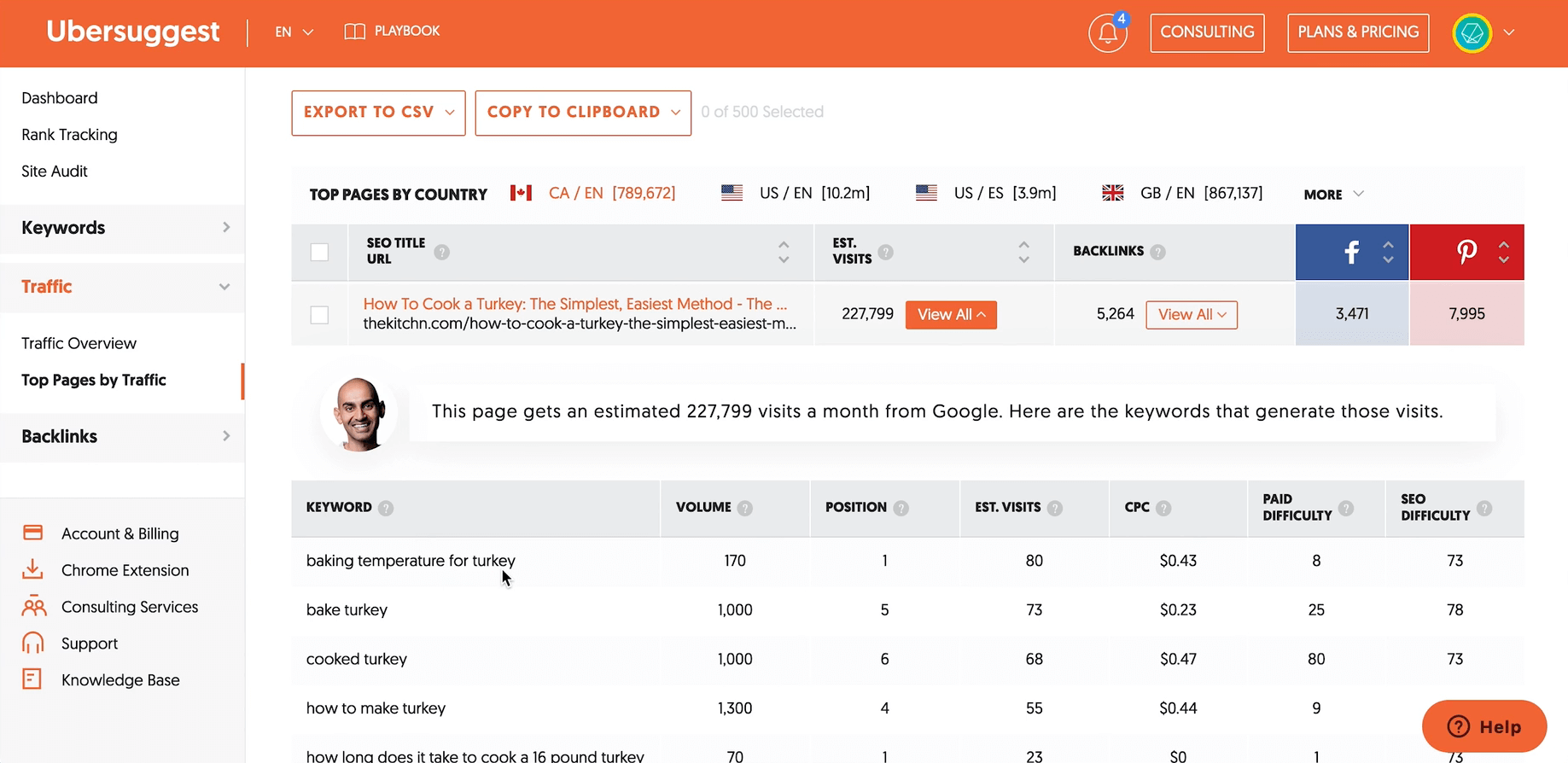Sort by SEO Title column arrows

[784, 252]
